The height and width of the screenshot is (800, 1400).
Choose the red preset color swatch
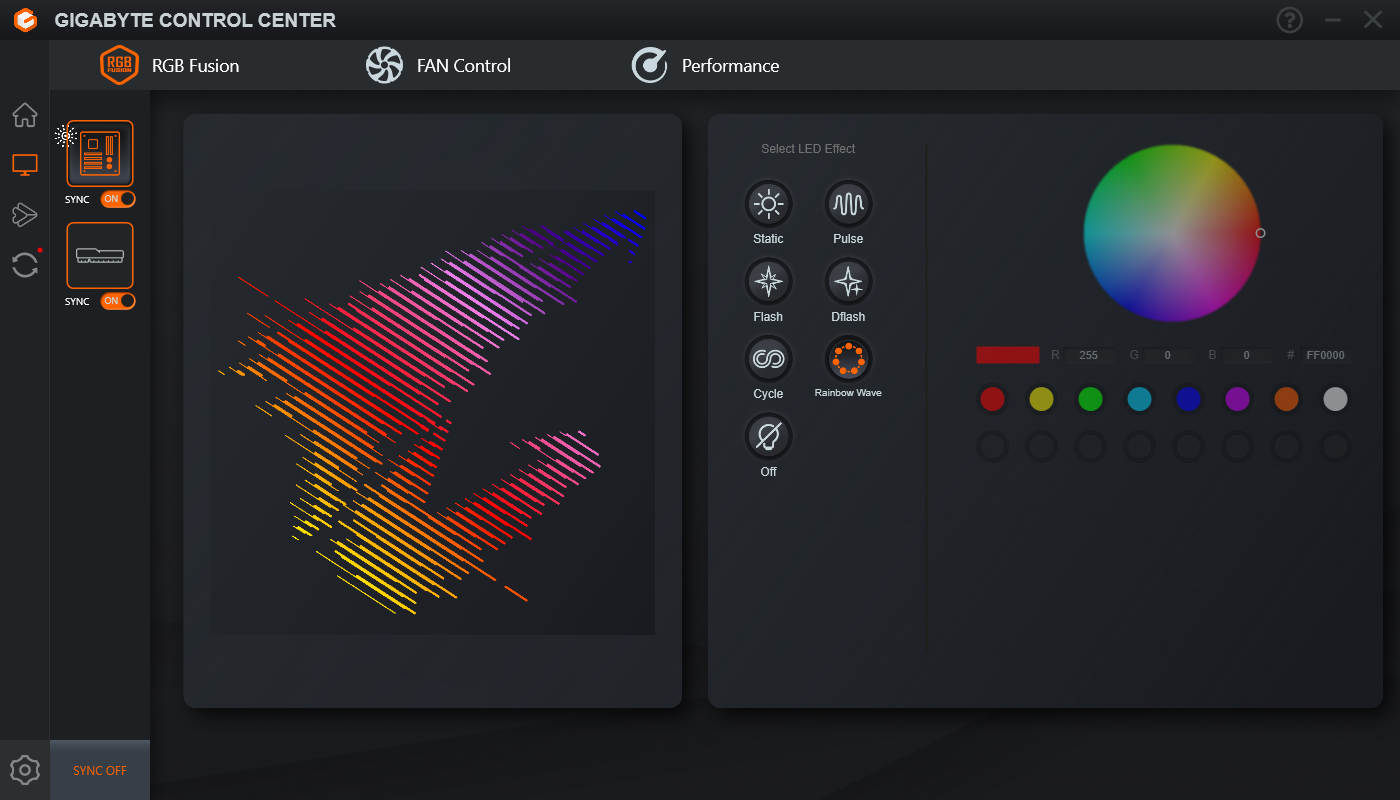point(992,400)
